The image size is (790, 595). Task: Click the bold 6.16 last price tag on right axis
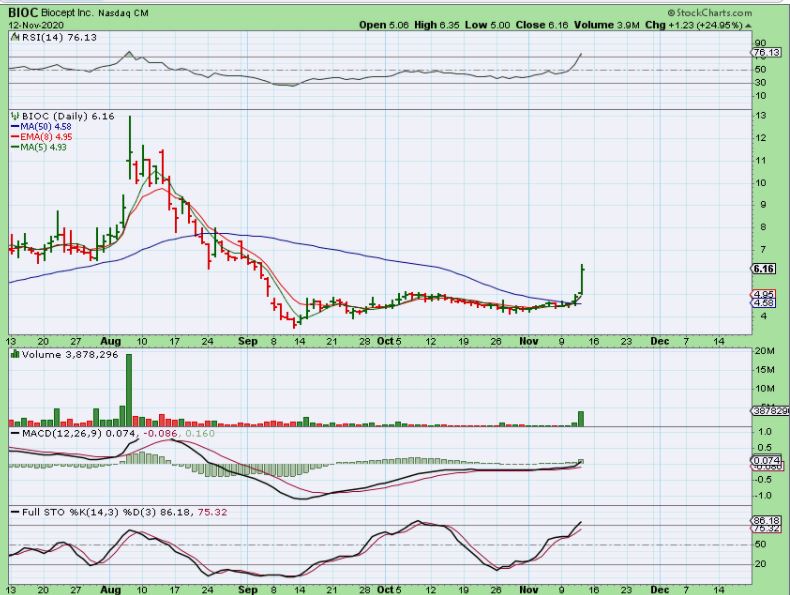pos(764,269)
